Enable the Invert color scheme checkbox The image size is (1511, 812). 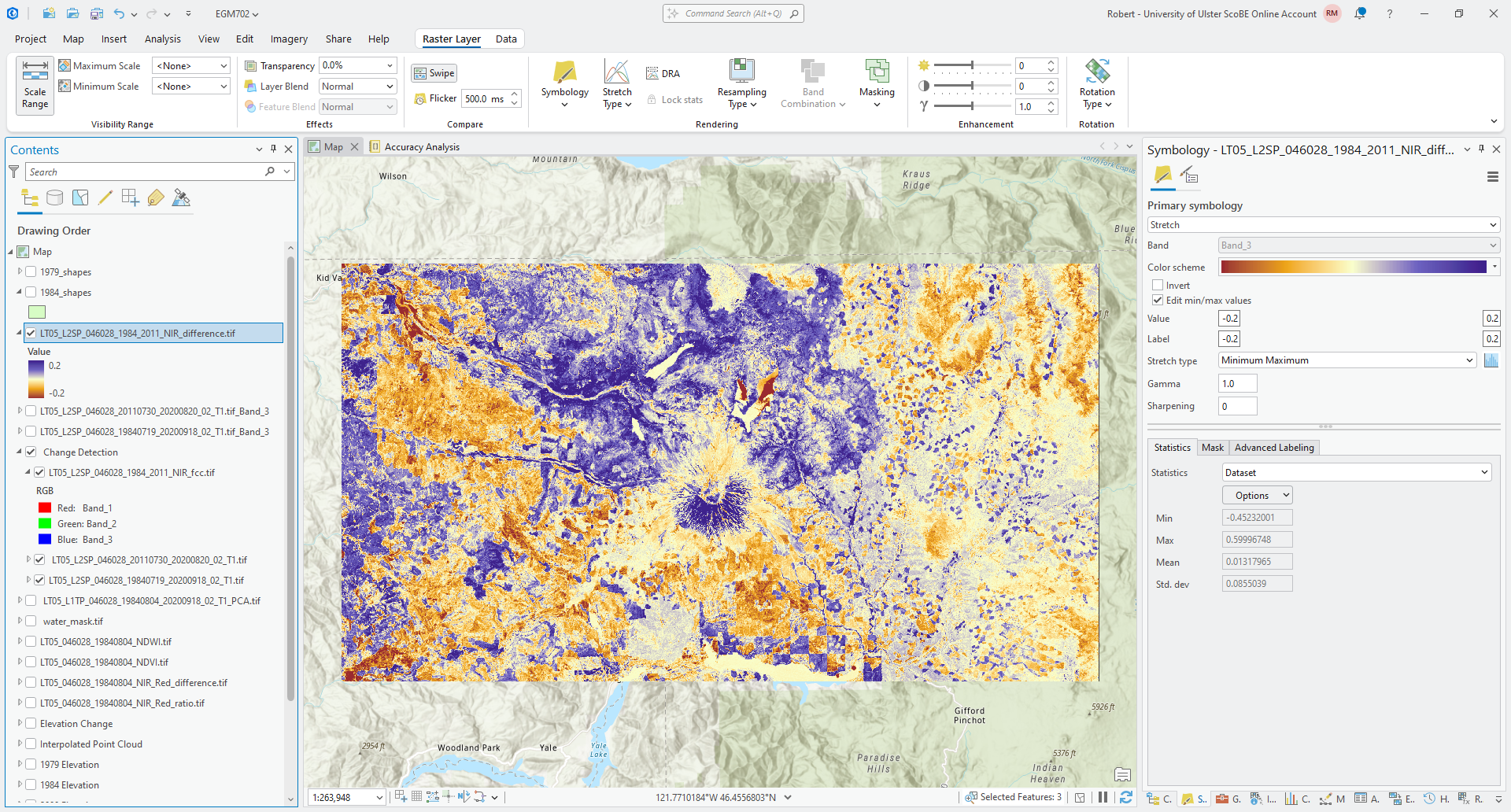pos(1158,286)
